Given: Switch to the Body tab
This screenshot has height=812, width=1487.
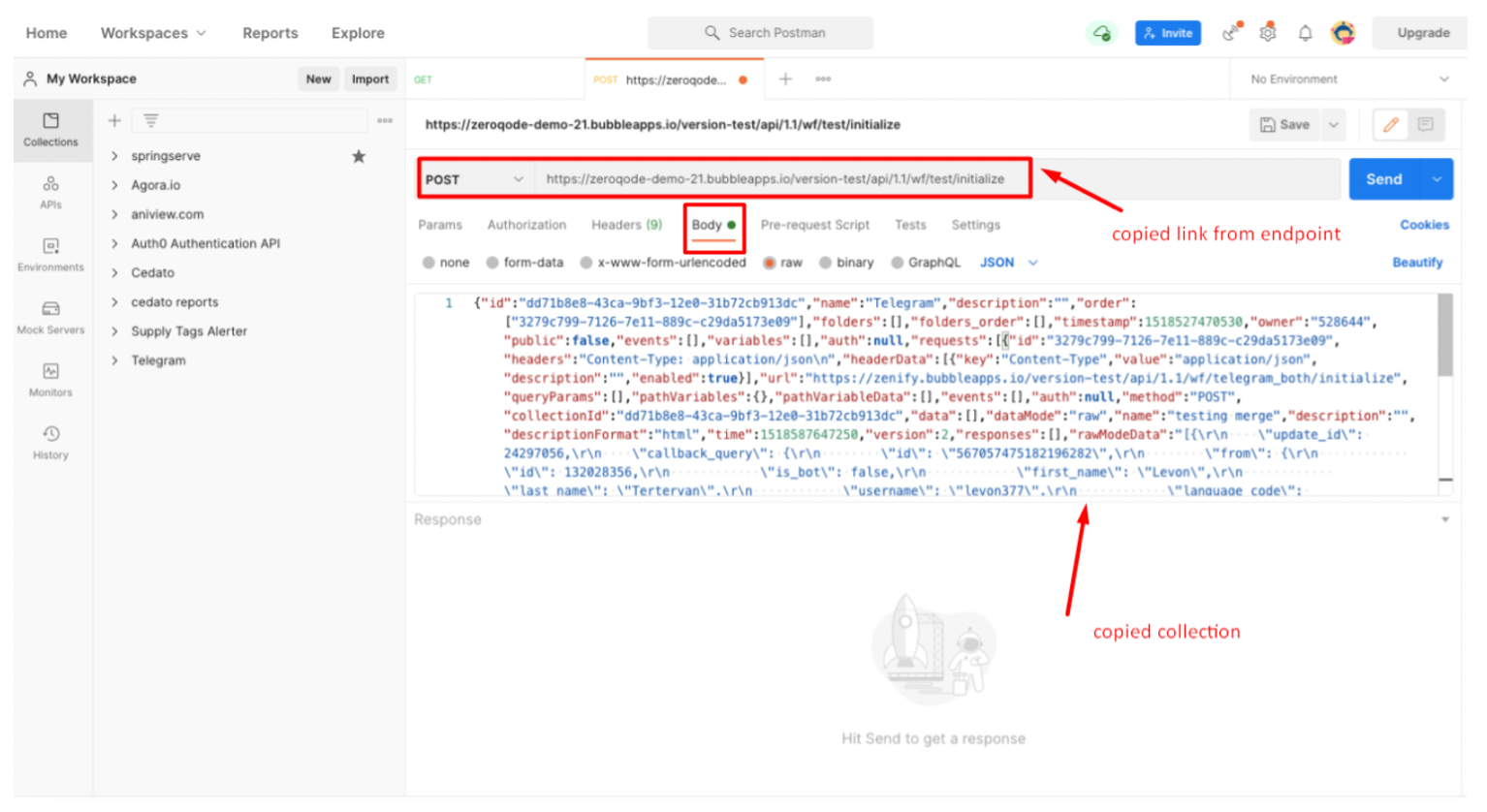Looking at the screenshot, I should coord(713,225).
